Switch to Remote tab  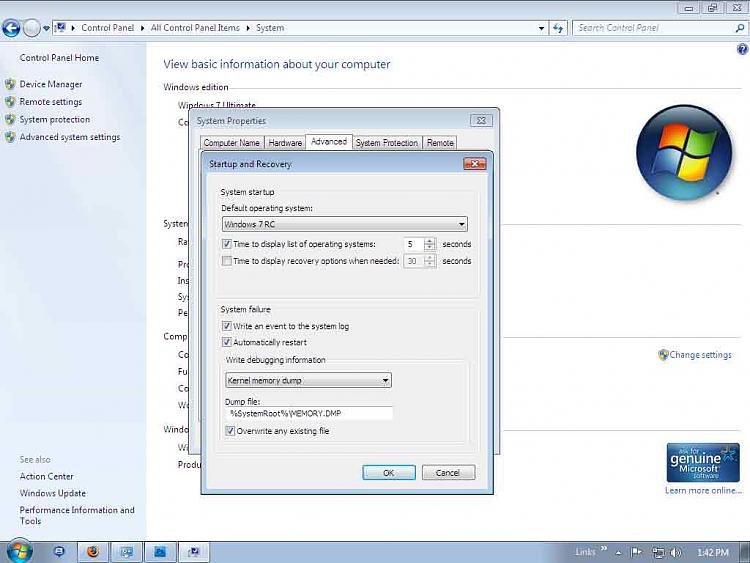coord(440,143)
